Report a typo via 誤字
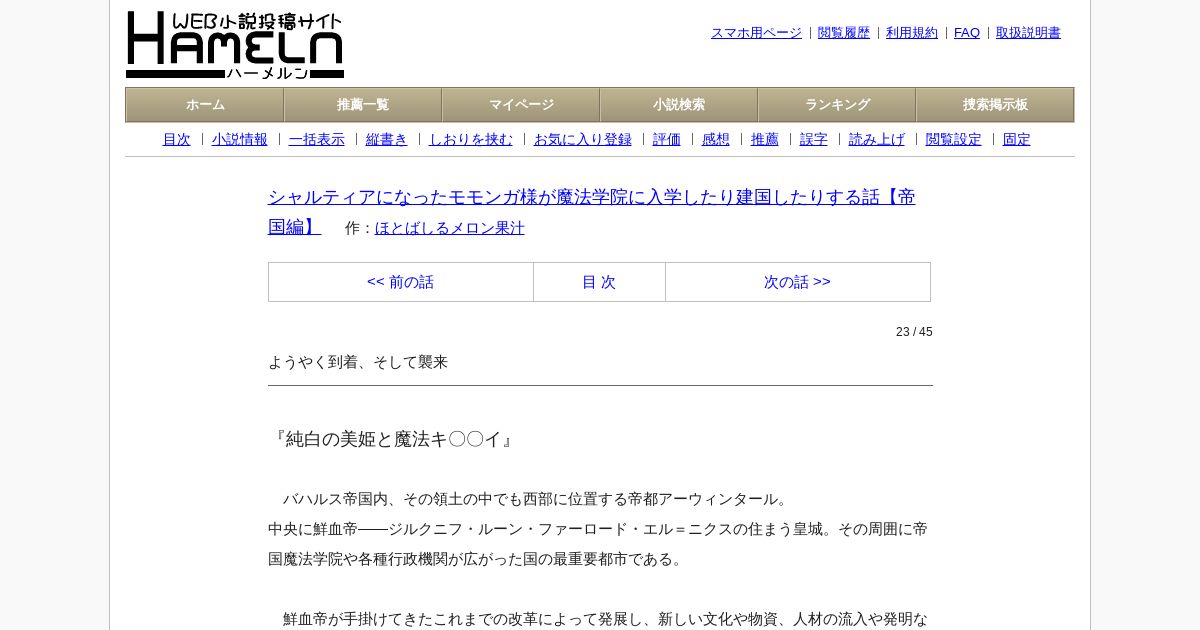The height and width of the screenshot is (630, 1200). 814,140
